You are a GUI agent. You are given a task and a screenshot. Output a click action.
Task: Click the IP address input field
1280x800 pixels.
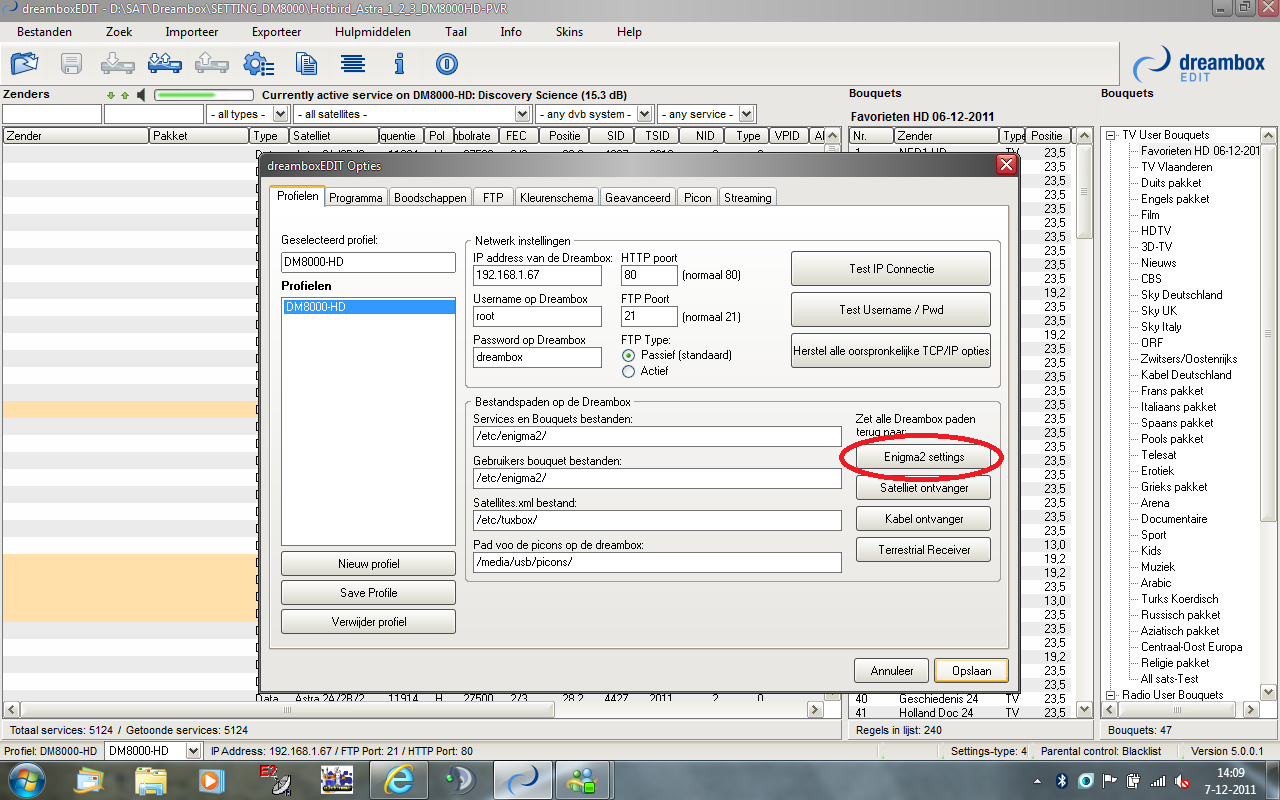(x=537, y=275)
